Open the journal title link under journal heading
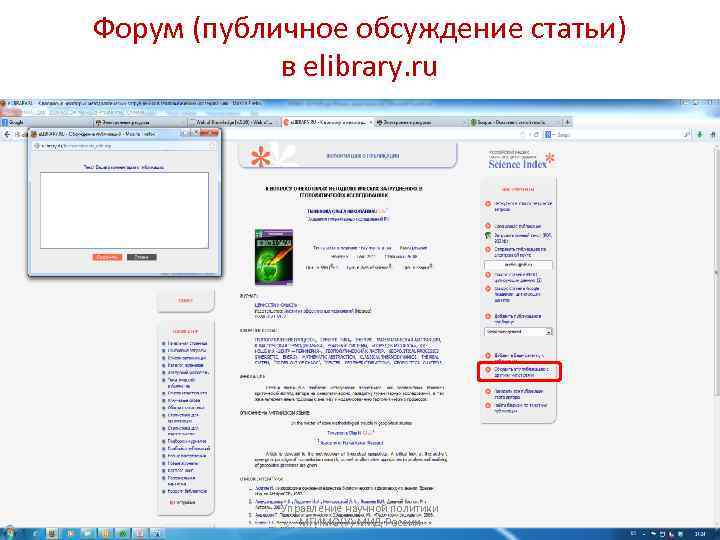This screenshot has width=720, height=540. [x=276, y=305]
